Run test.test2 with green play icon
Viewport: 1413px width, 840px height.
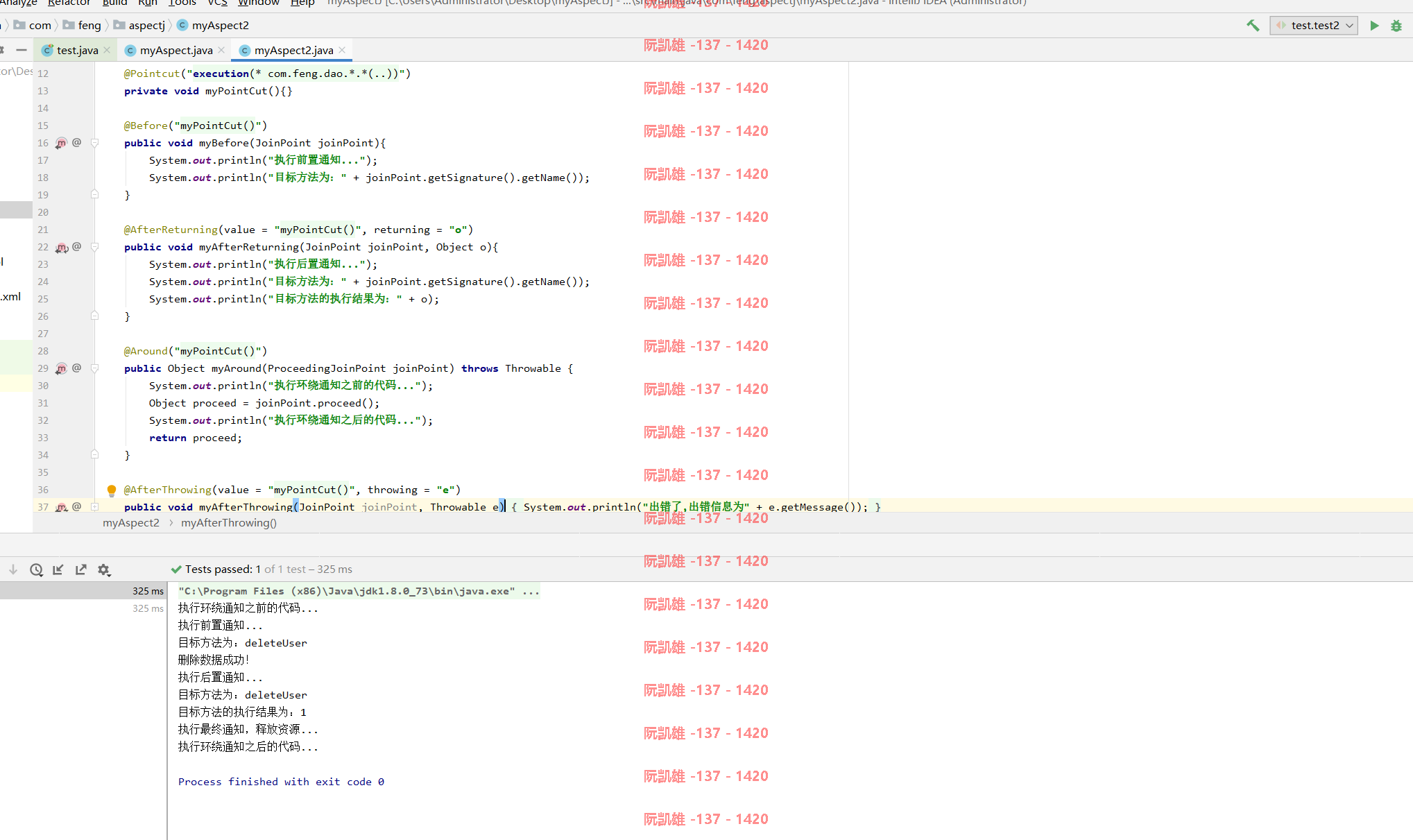point(1374,26)
